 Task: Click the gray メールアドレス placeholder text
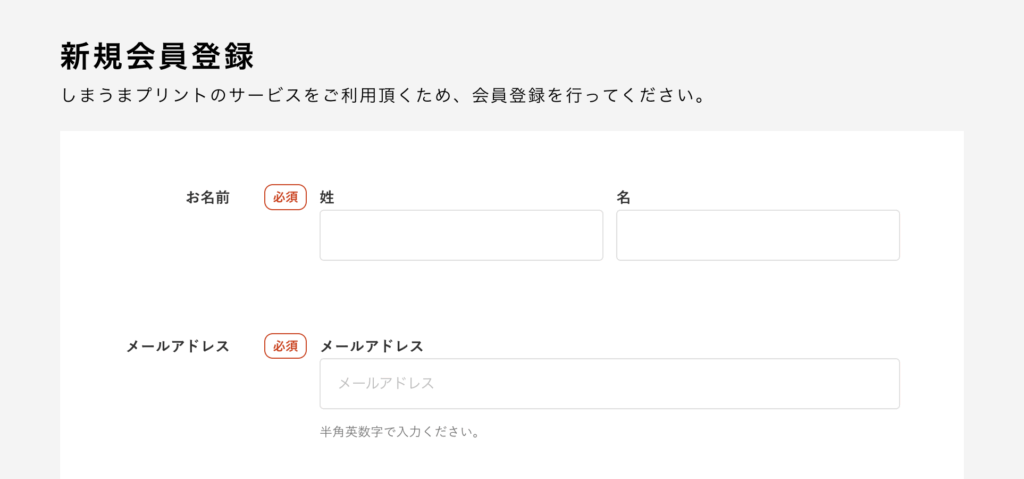[x=386, y=383]
